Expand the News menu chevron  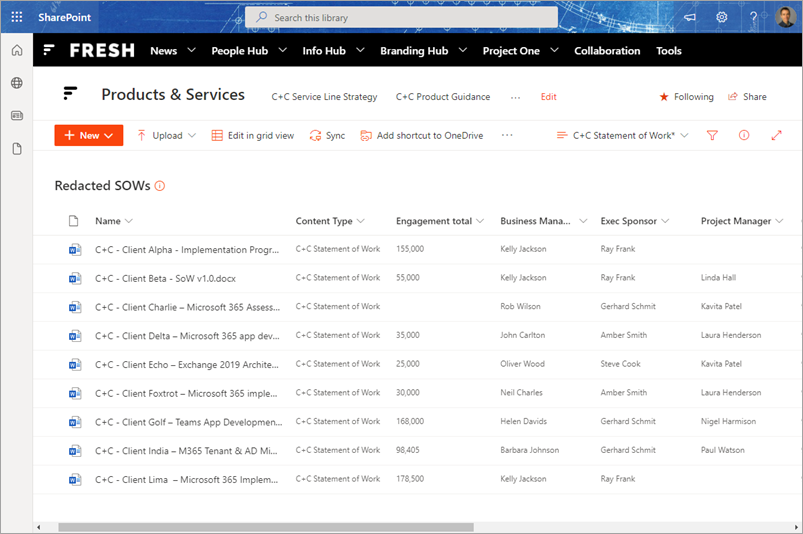tap(192, 50)
